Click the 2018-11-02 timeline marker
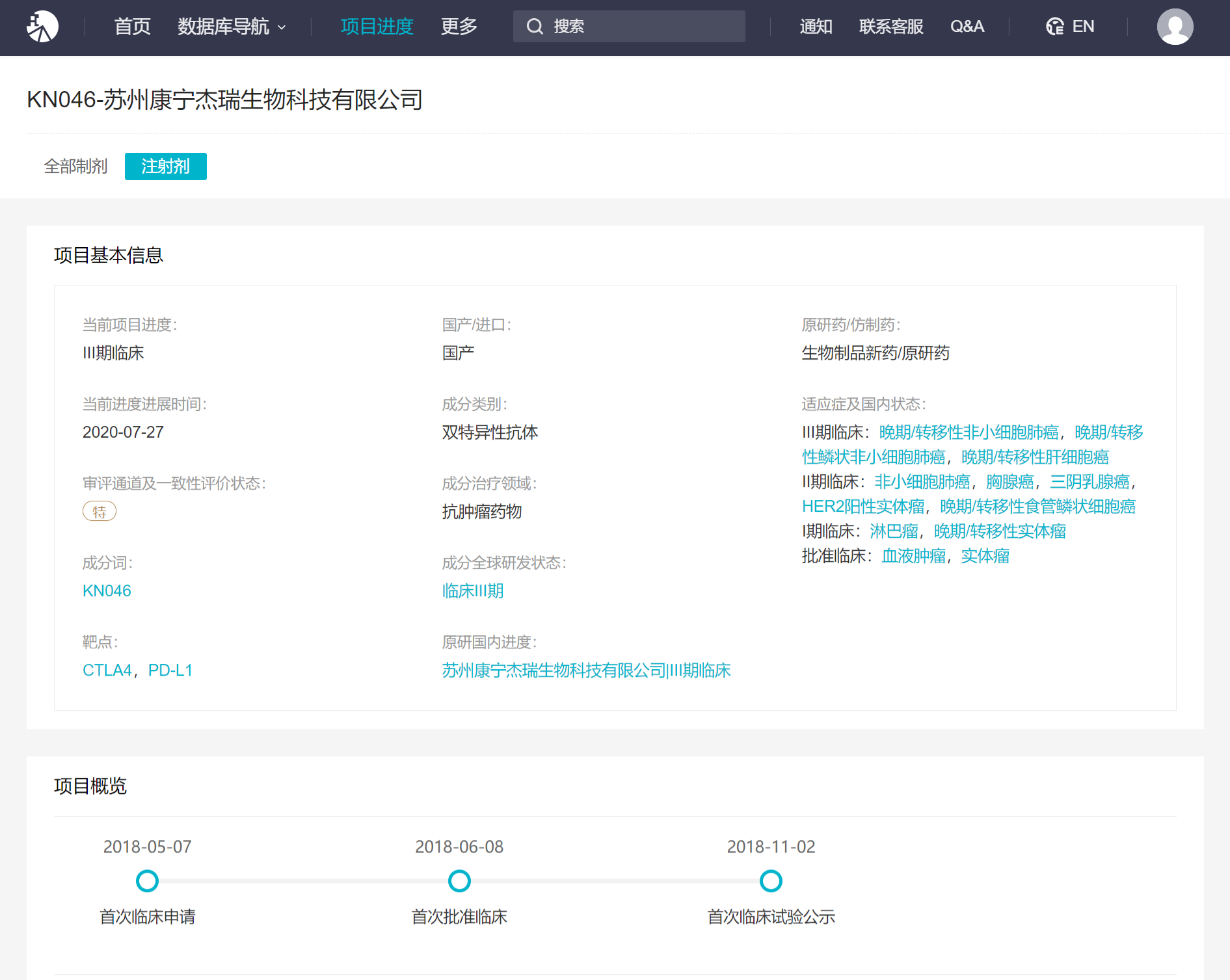Image resolution: width=1230 pixels, height=980 pixels. coord(771,881)
